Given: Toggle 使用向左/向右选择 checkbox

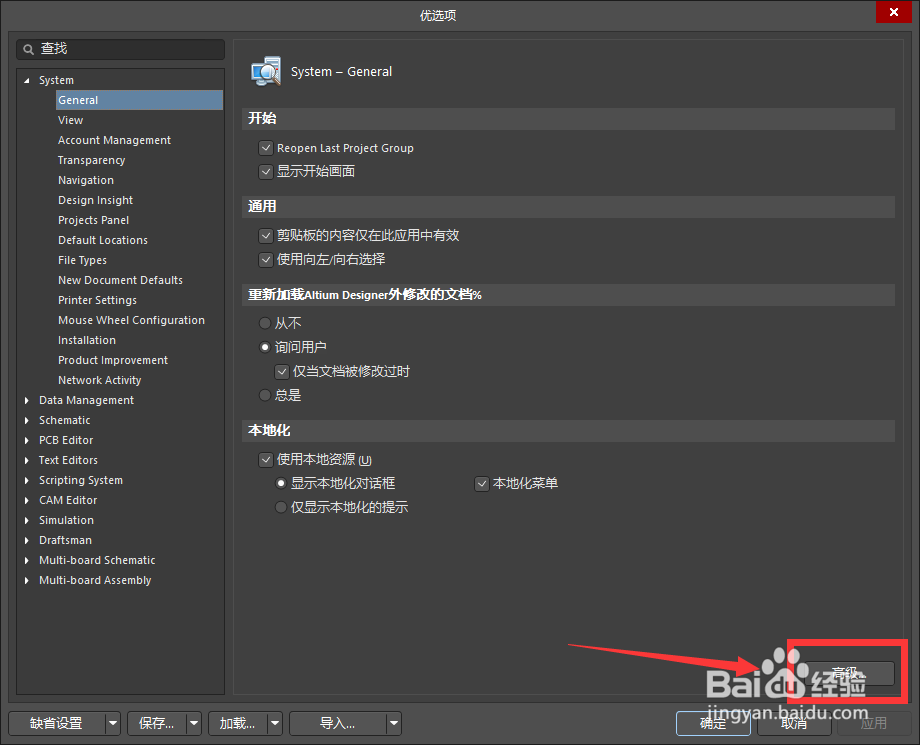Looking at the screenshot, I should click(x=266, y=259).
